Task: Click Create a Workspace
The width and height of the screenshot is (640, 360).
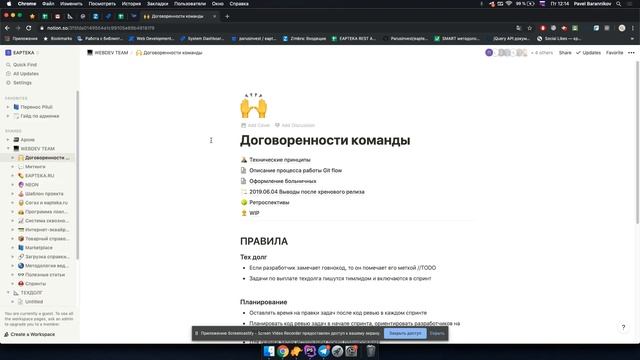Action: tap(32, 334)
